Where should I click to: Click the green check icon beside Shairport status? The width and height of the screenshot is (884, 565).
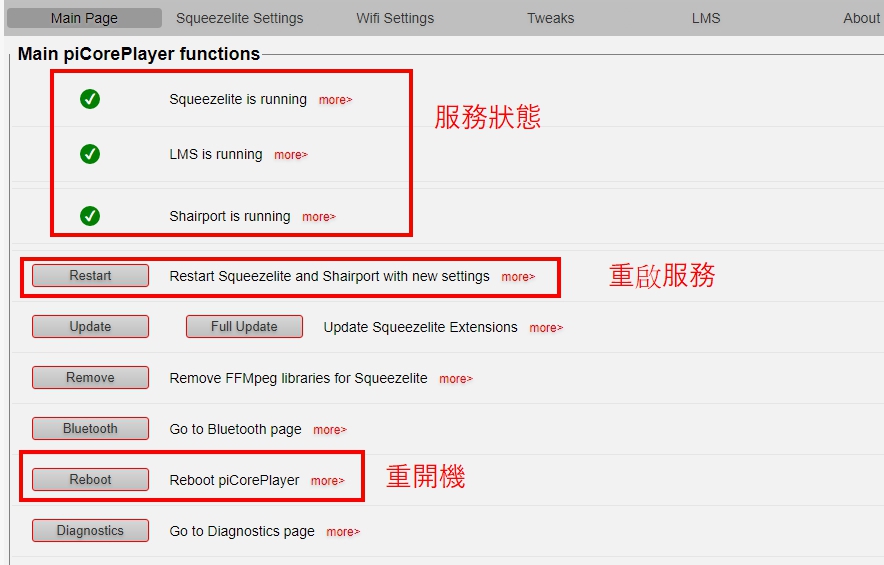coord(90,216)
